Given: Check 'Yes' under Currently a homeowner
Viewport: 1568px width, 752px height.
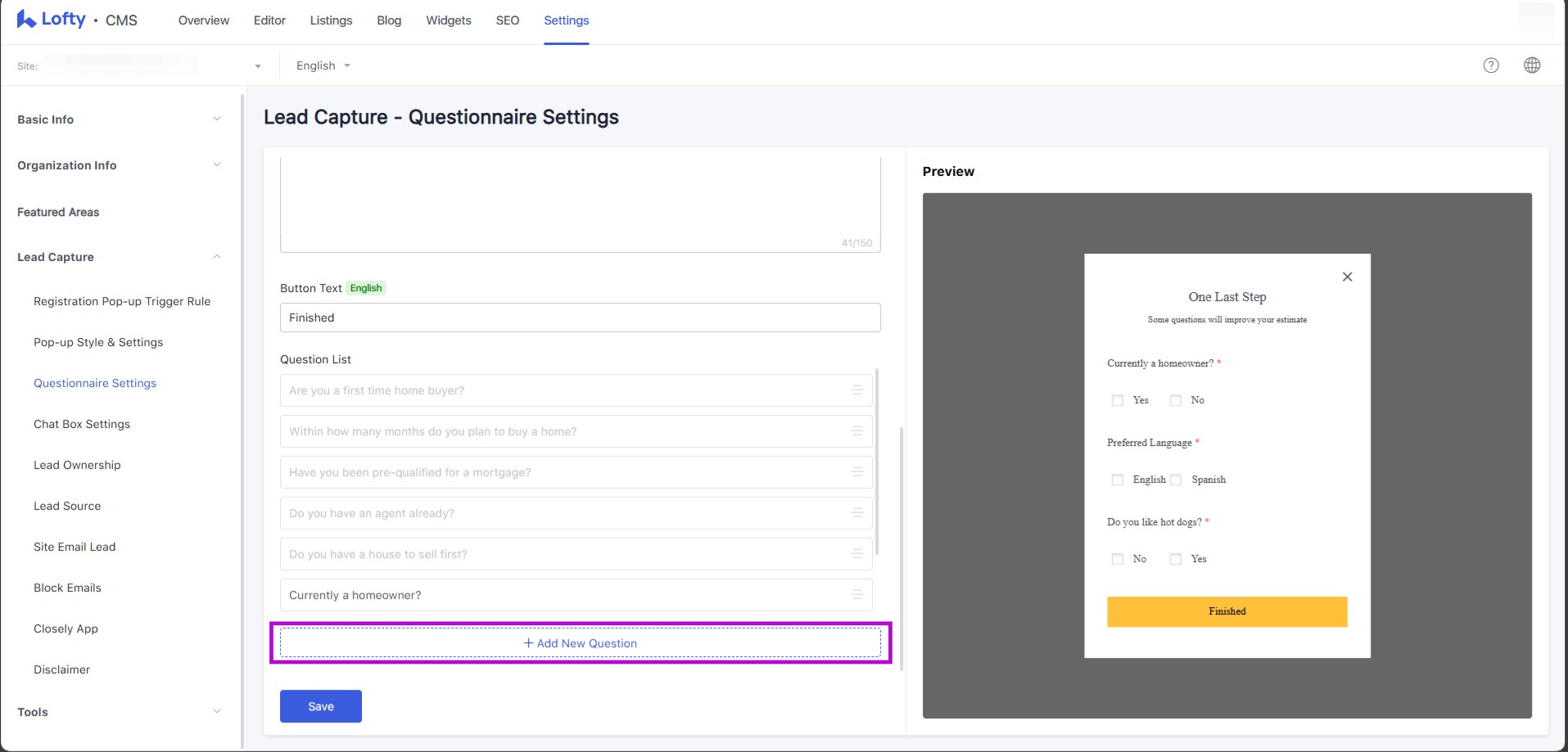Looking at the screenshot, I should 1118,400.
